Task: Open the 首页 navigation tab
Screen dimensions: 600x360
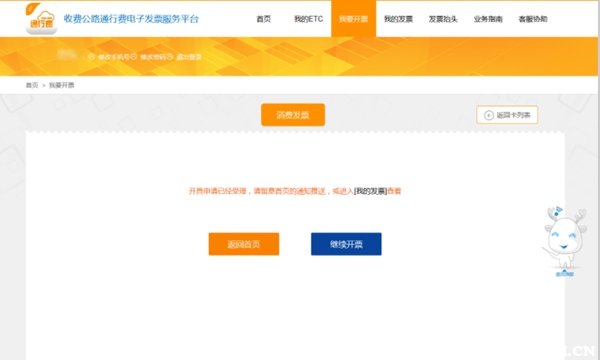Action: [264, 19]
